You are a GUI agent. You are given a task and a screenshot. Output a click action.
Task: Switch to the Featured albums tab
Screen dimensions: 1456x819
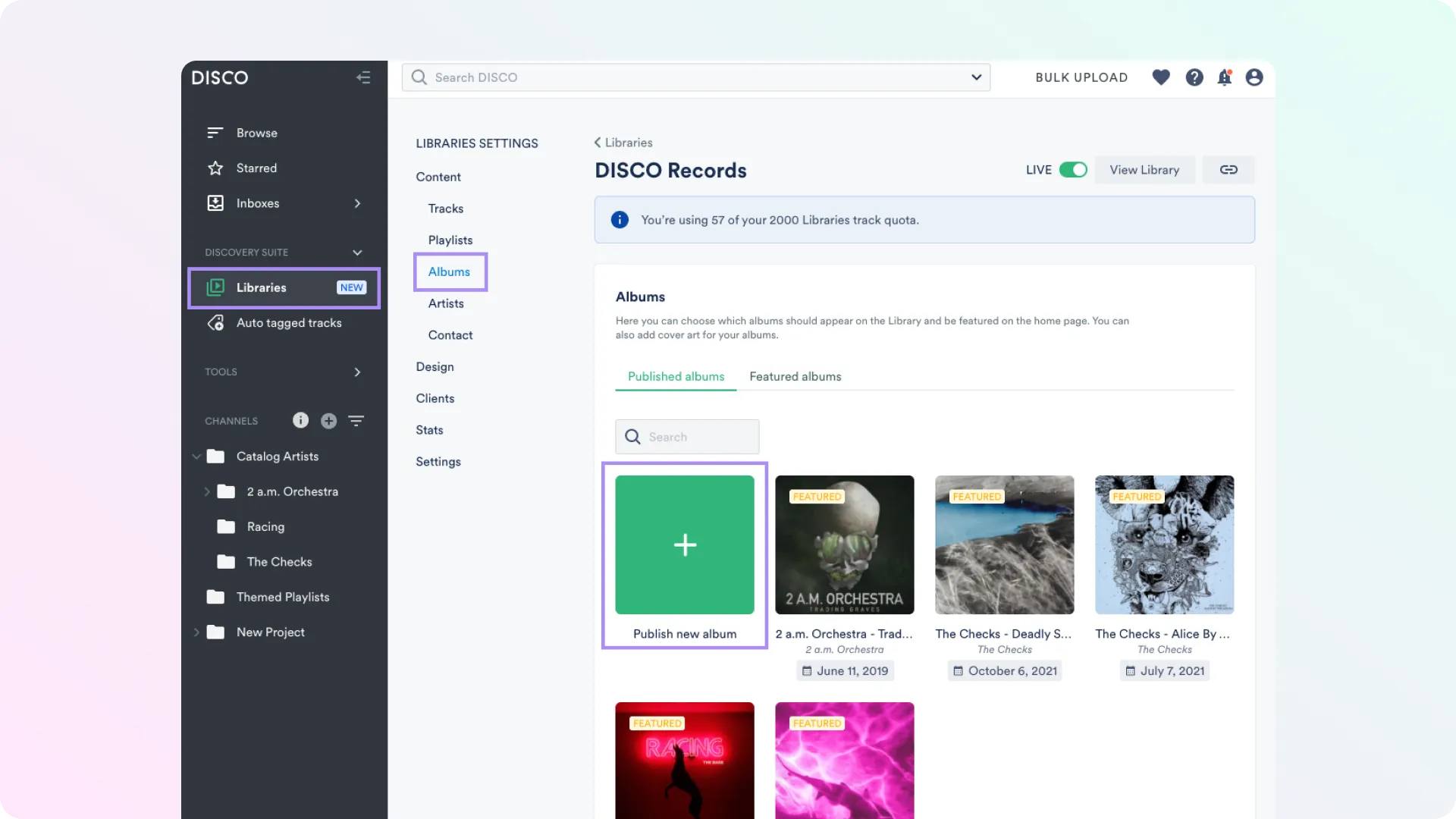[x=795, y=376]
